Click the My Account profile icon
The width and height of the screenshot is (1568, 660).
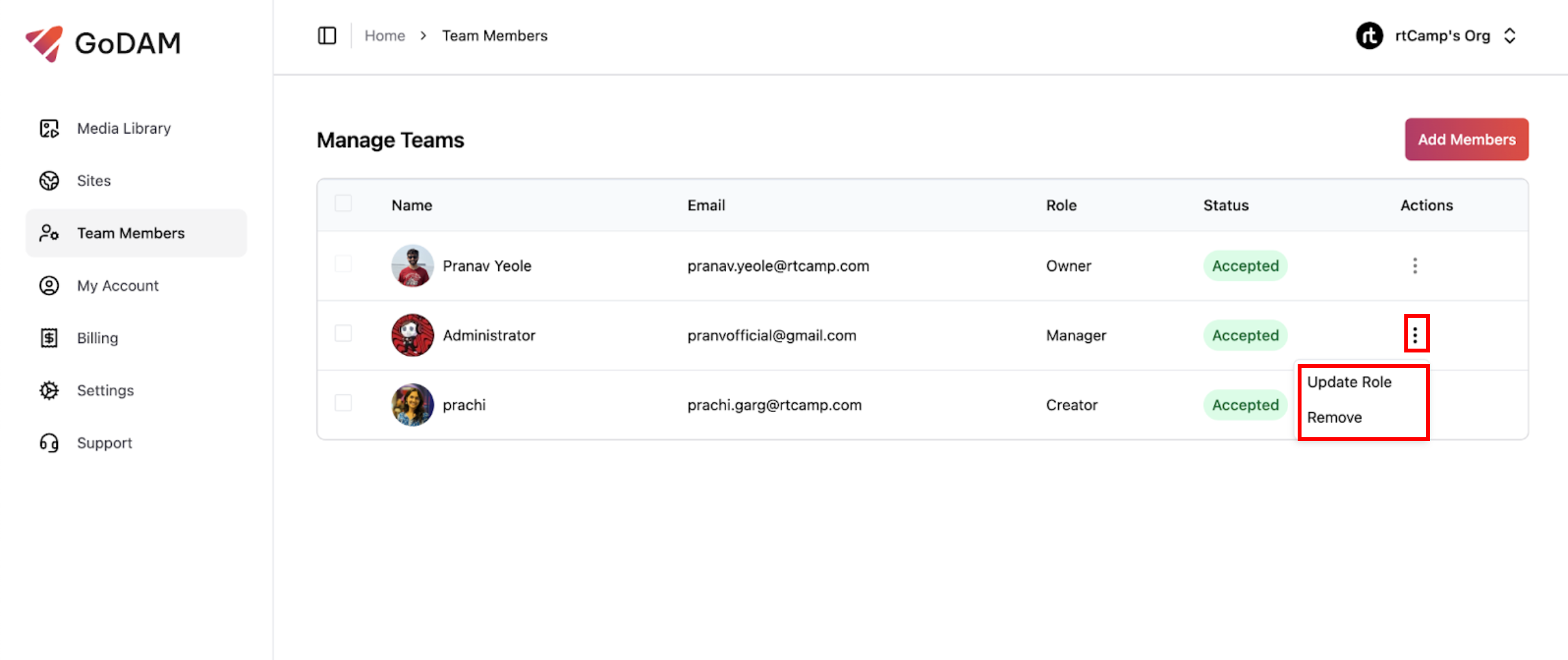[x=49, y=286]
